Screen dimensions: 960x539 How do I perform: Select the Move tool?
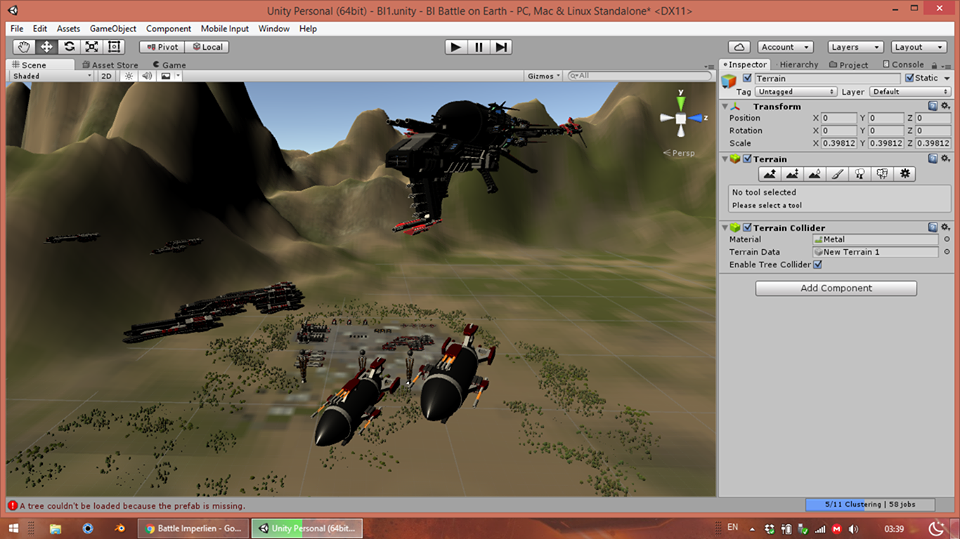pyautogui.click(x=47, y=47)
